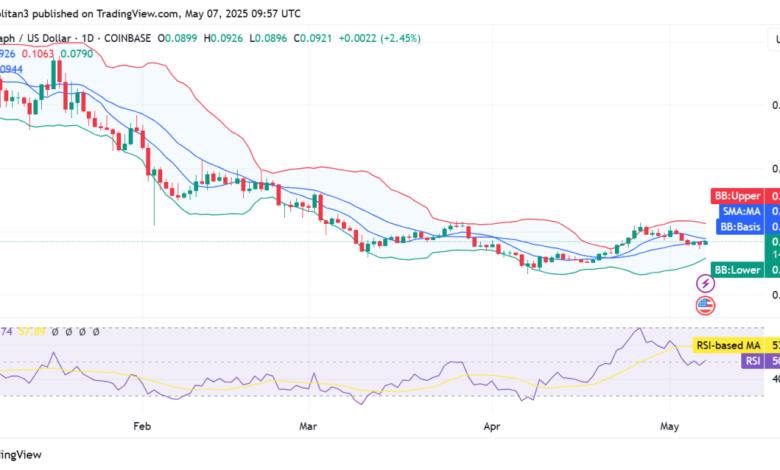
Task: Click the high value H0.0926
Action: 223,38
